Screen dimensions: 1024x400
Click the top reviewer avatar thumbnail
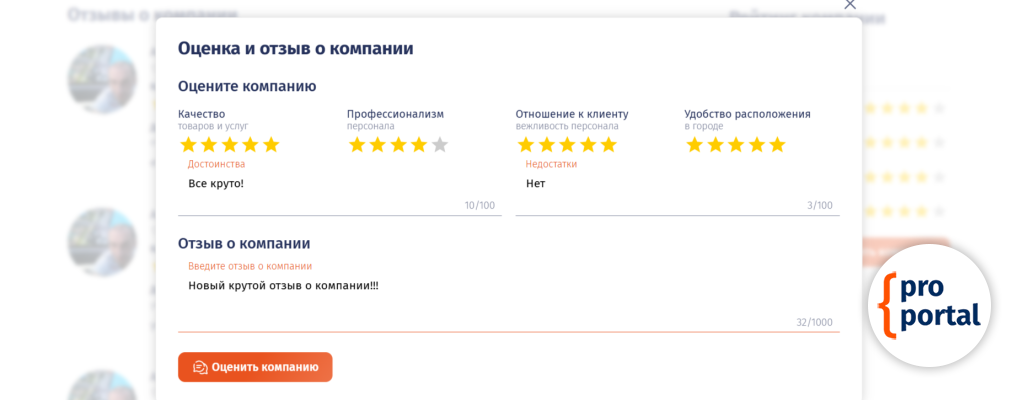click(102, 79)
